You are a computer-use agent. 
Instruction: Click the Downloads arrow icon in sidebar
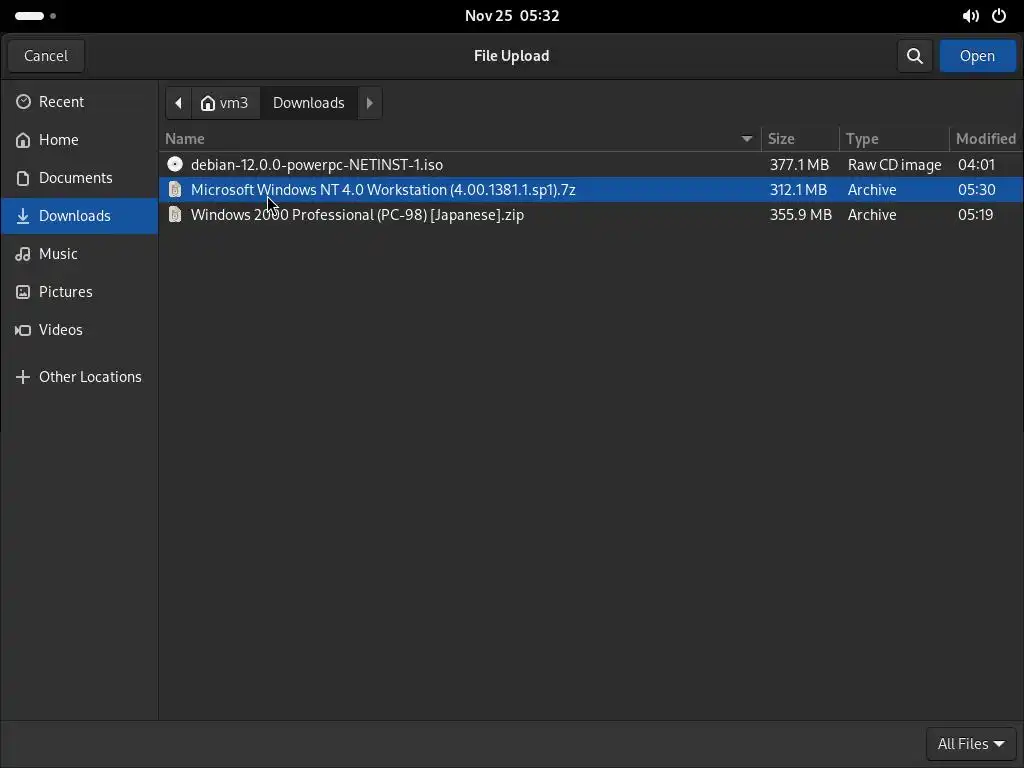tap(23, 216)
